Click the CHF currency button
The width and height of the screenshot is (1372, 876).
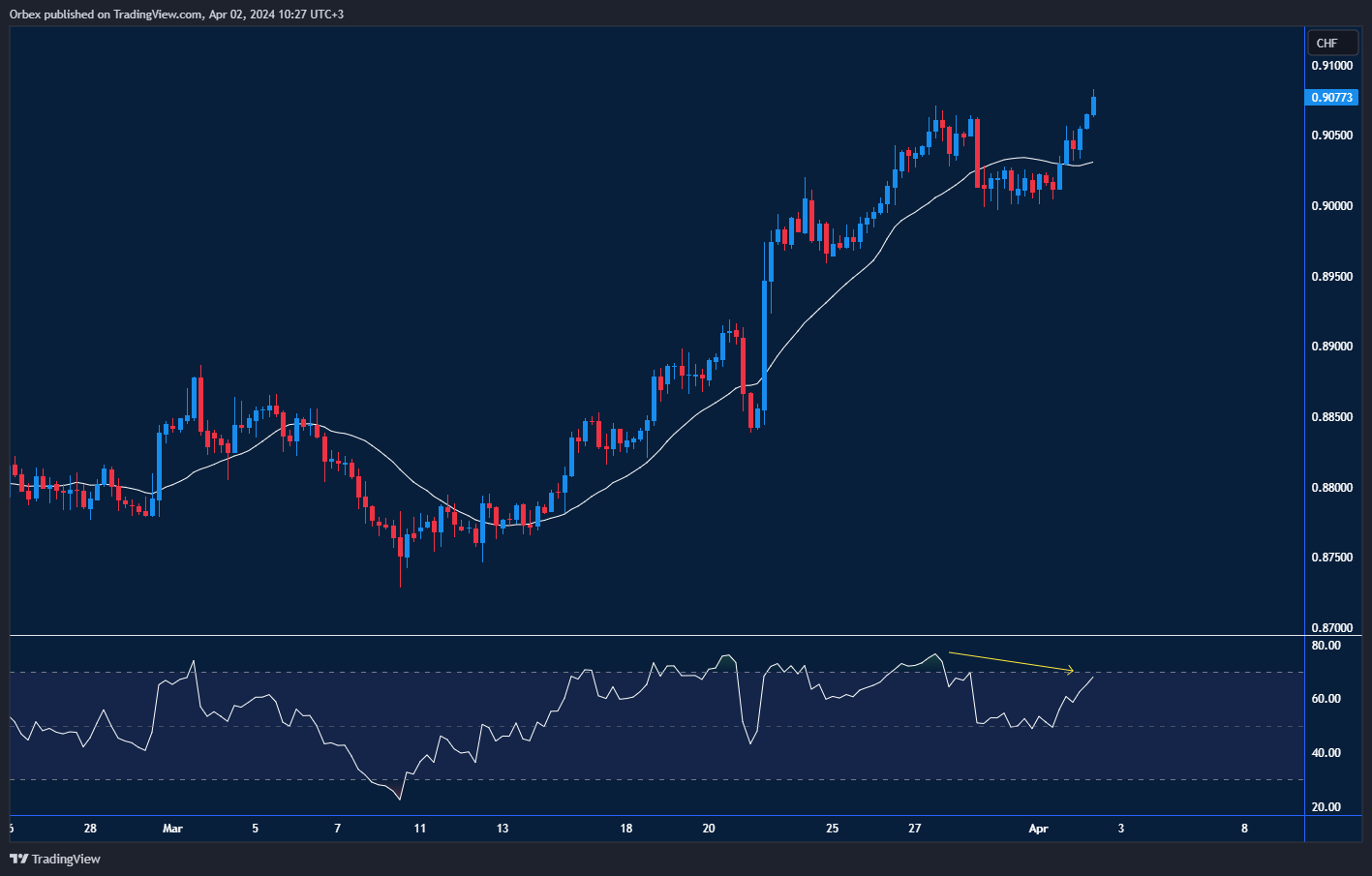click(1332, 43)
